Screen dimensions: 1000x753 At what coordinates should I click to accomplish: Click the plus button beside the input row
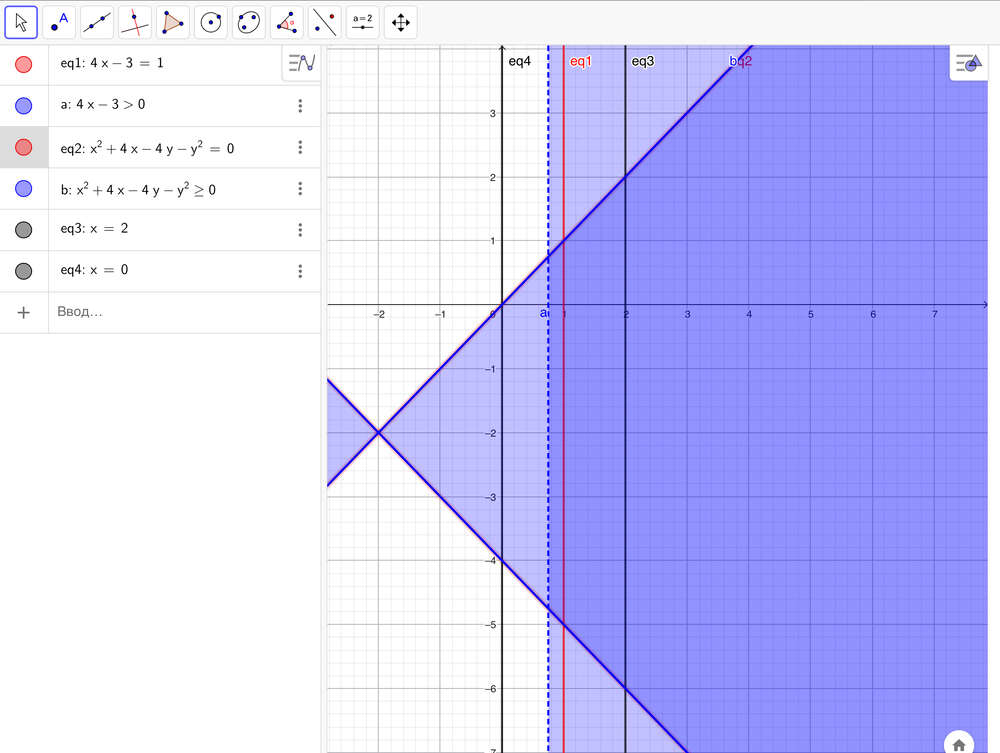24,312
